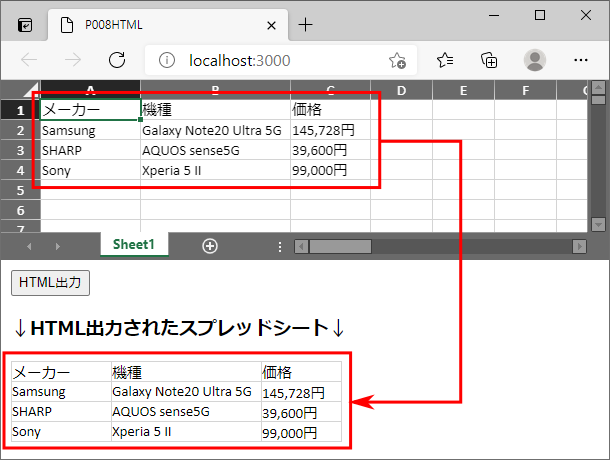Screen dimensions: 610x460
Task: Switch to the Sheet1 tab
Action: (134, 244)
